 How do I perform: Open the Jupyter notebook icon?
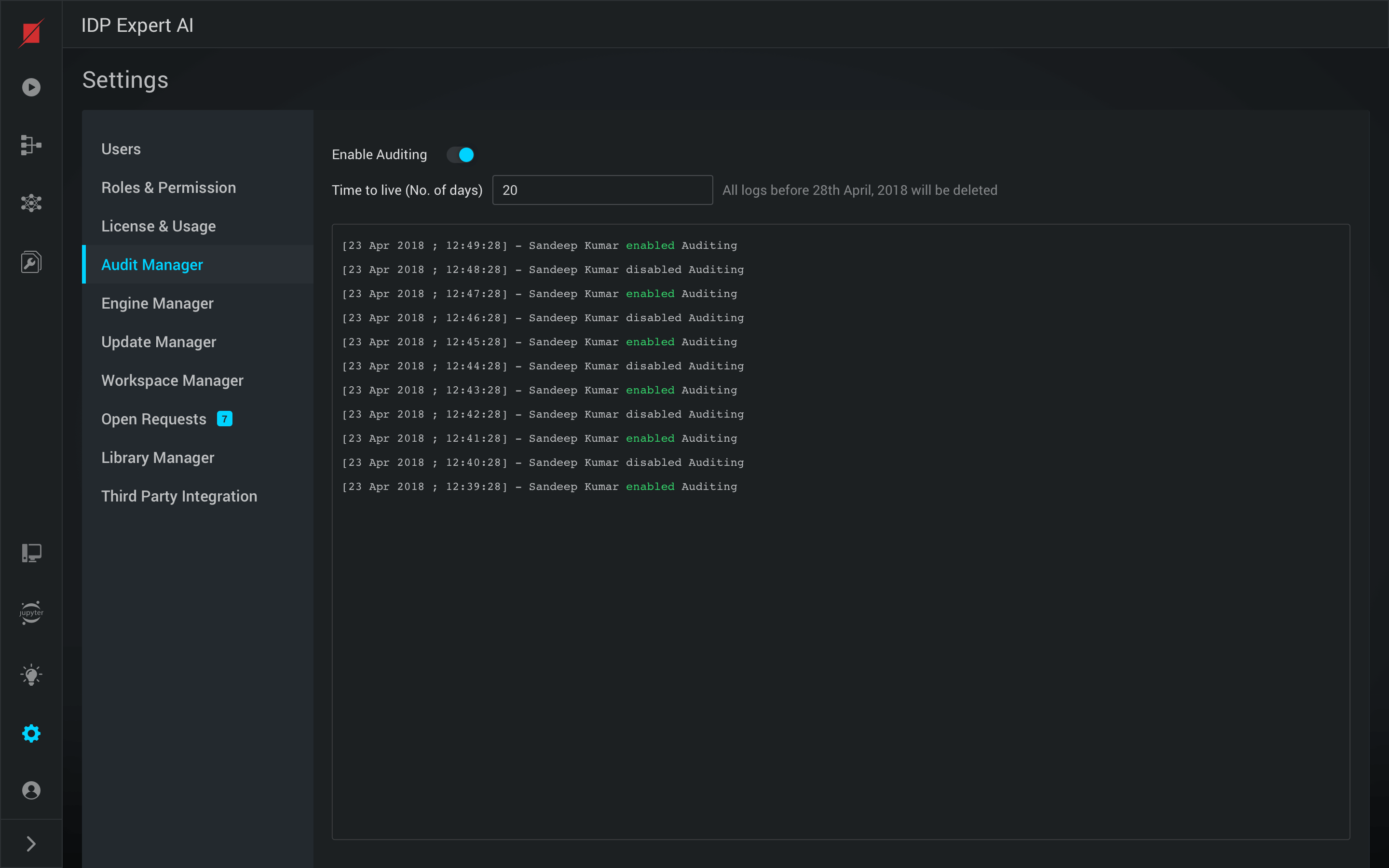click(x=31, y=612)
